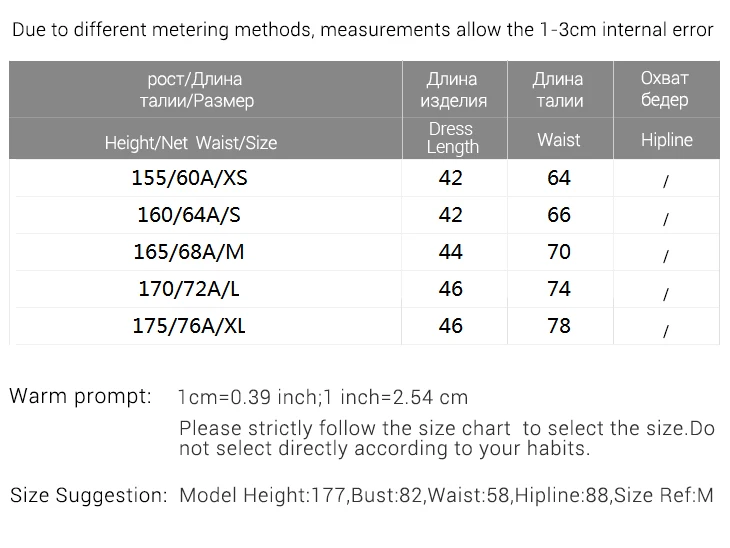This screenshot has width=730, height=548.
Task: Select the 160/64A/S size cell
Action: (x=189, y=215)
